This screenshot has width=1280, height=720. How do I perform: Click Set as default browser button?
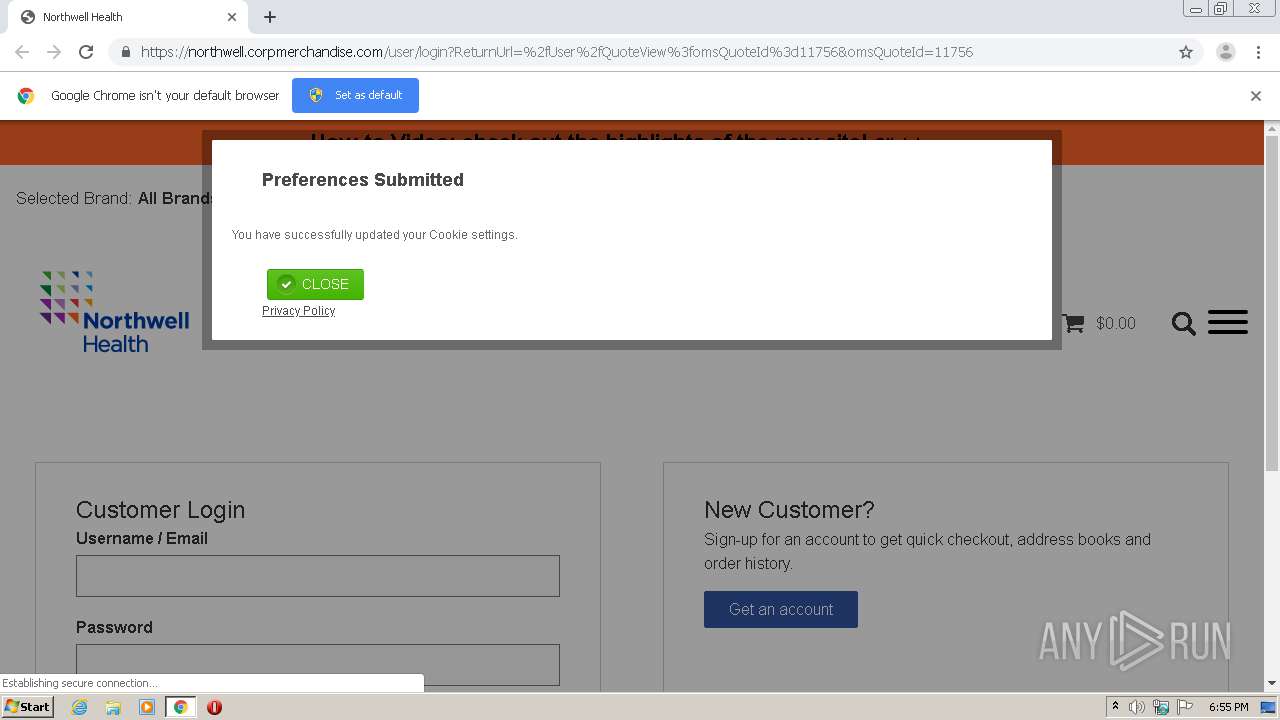click(355, 95)
